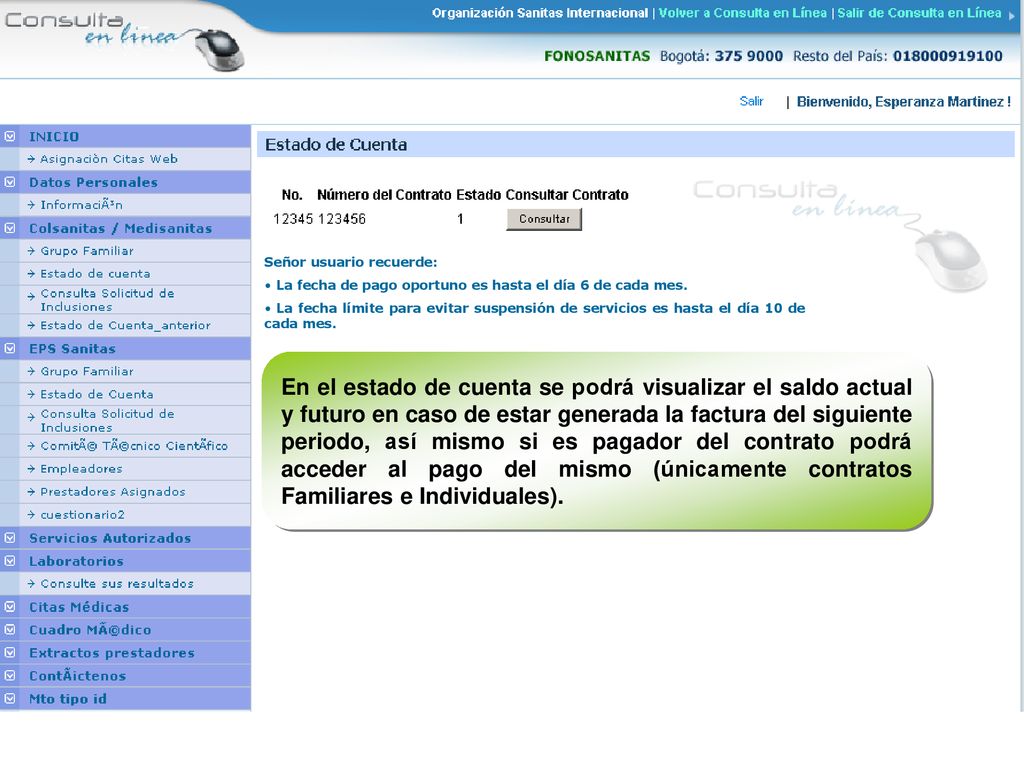The width and height of the screenshot is (1024, 768).
Task: Open cuestionario2 link
Action: 82,515
